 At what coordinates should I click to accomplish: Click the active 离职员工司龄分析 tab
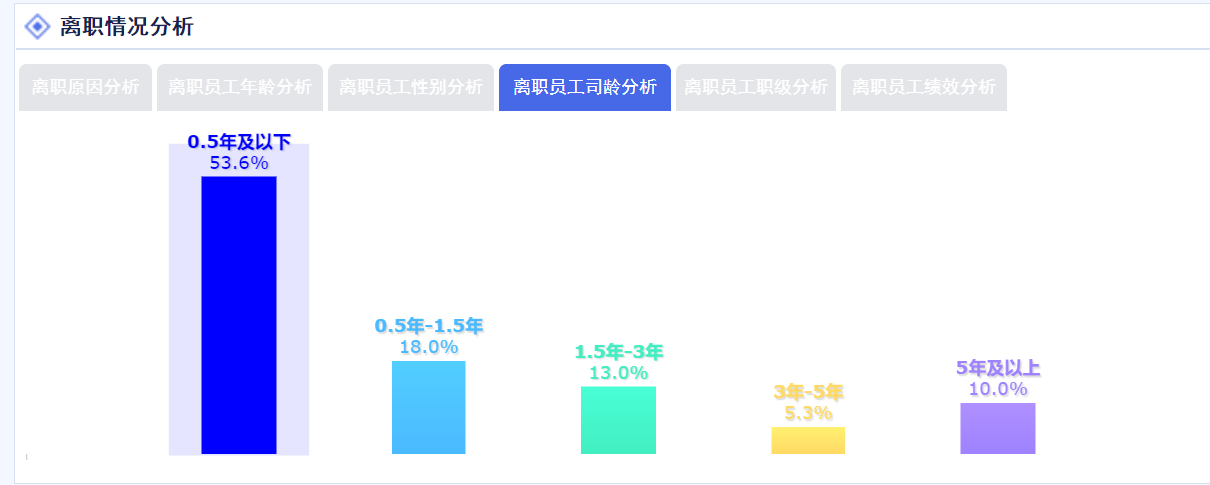coord(584,87)
